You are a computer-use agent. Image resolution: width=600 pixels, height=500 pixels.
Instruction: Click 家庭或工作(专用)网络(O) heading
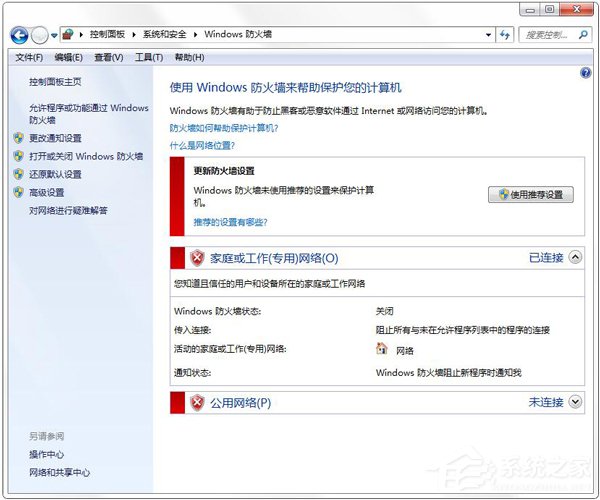274,258
